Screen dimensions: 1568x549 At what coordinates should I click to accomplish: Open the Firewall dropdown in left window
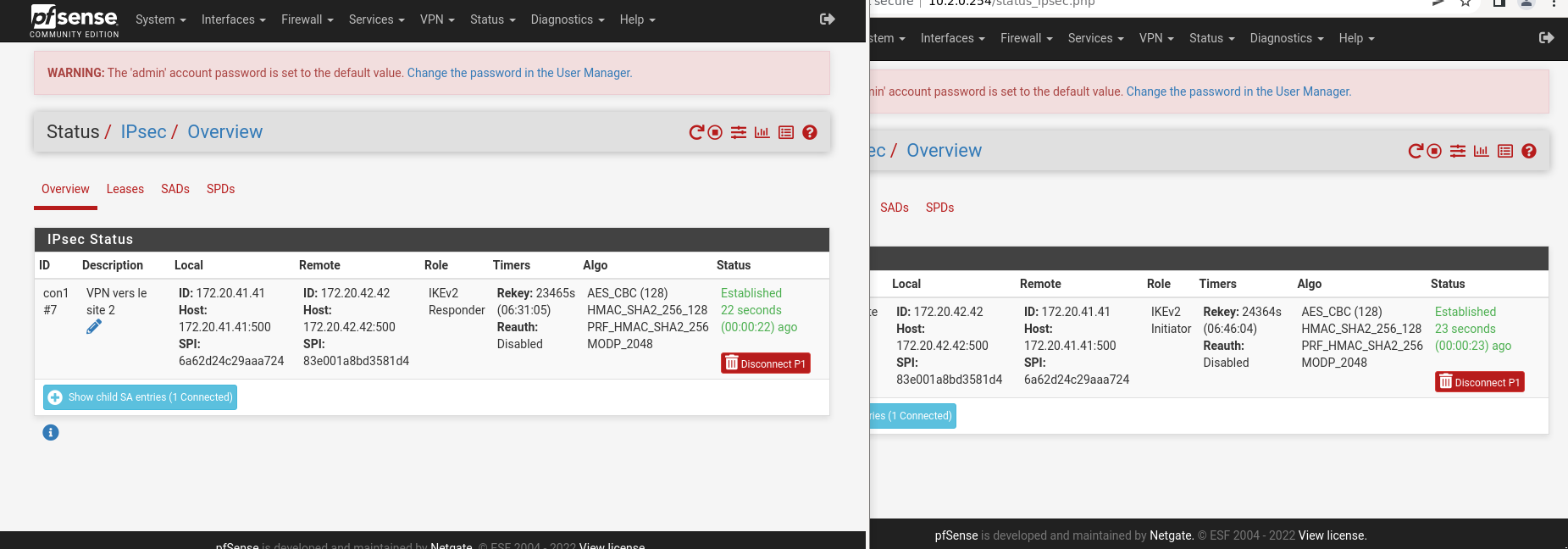pos(307,19)
